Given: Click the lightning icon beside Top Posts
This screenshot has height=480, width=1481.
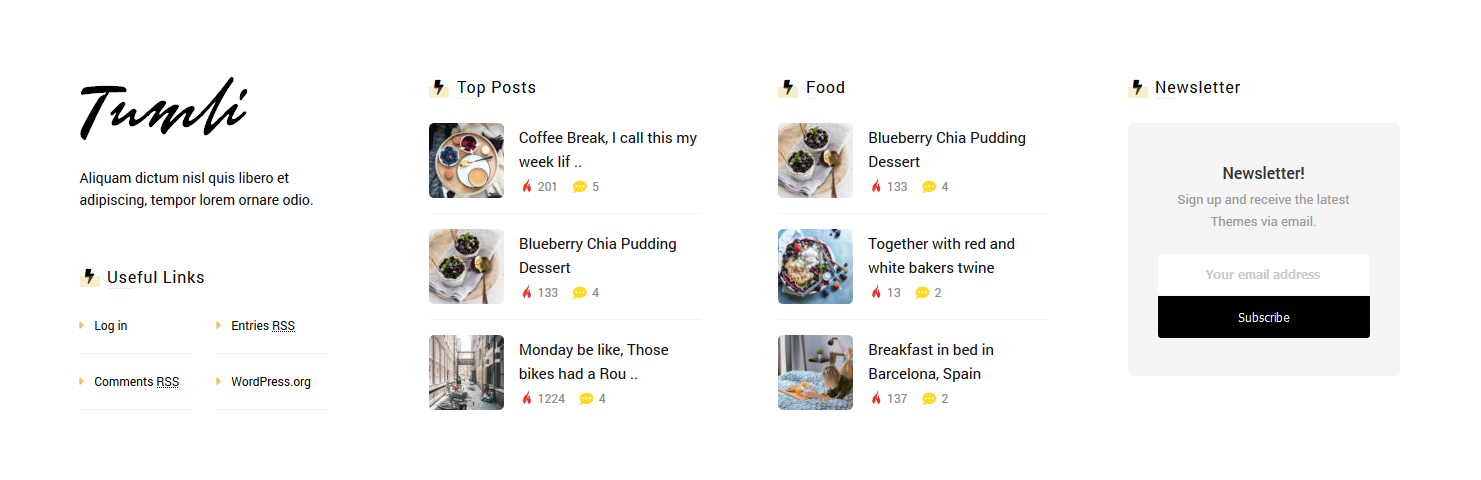Looking at the screenshot, I should (x=438, y=88).
